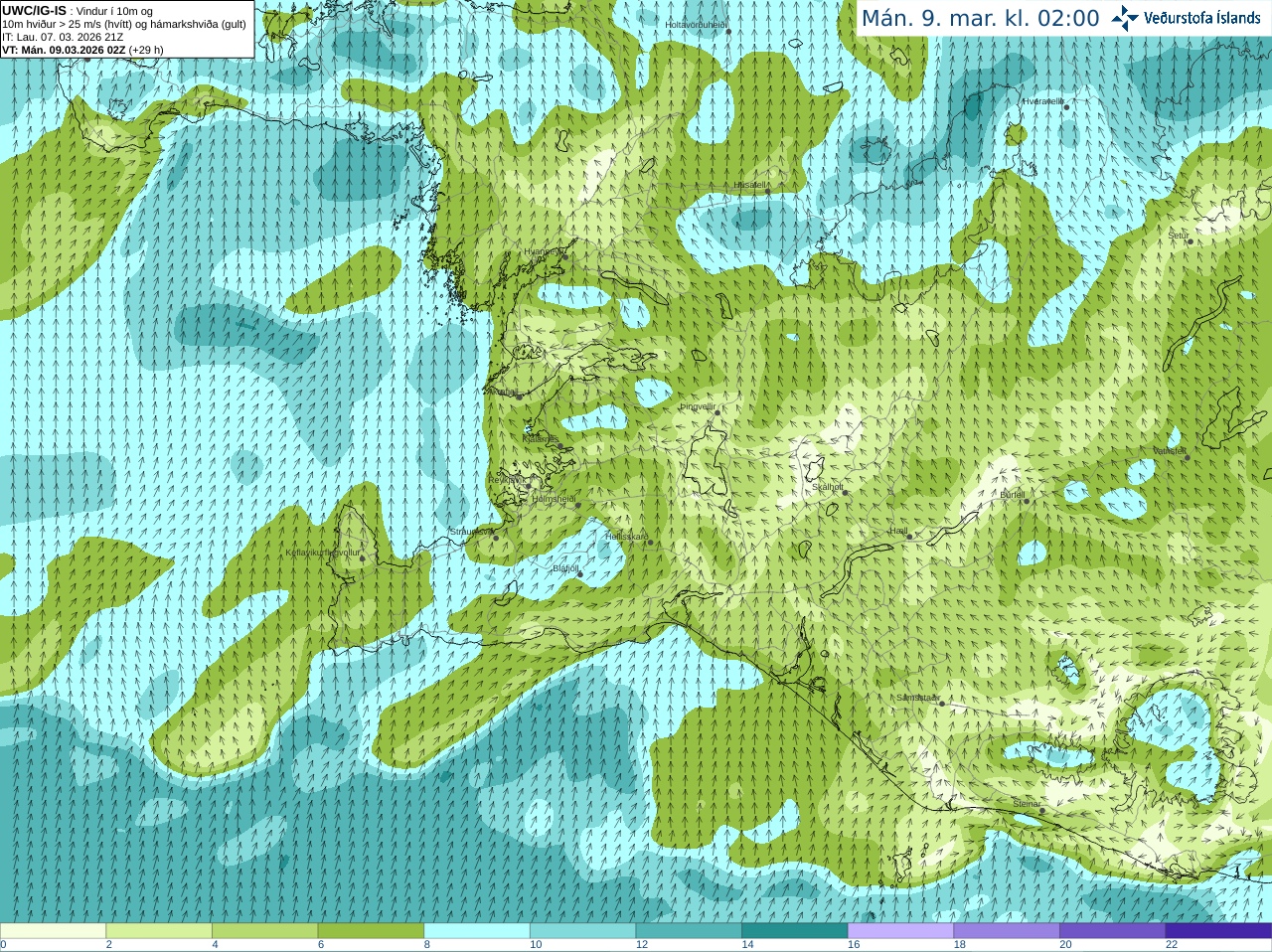
Task: Click the Straumsvík station label
Action: point(472,532)
